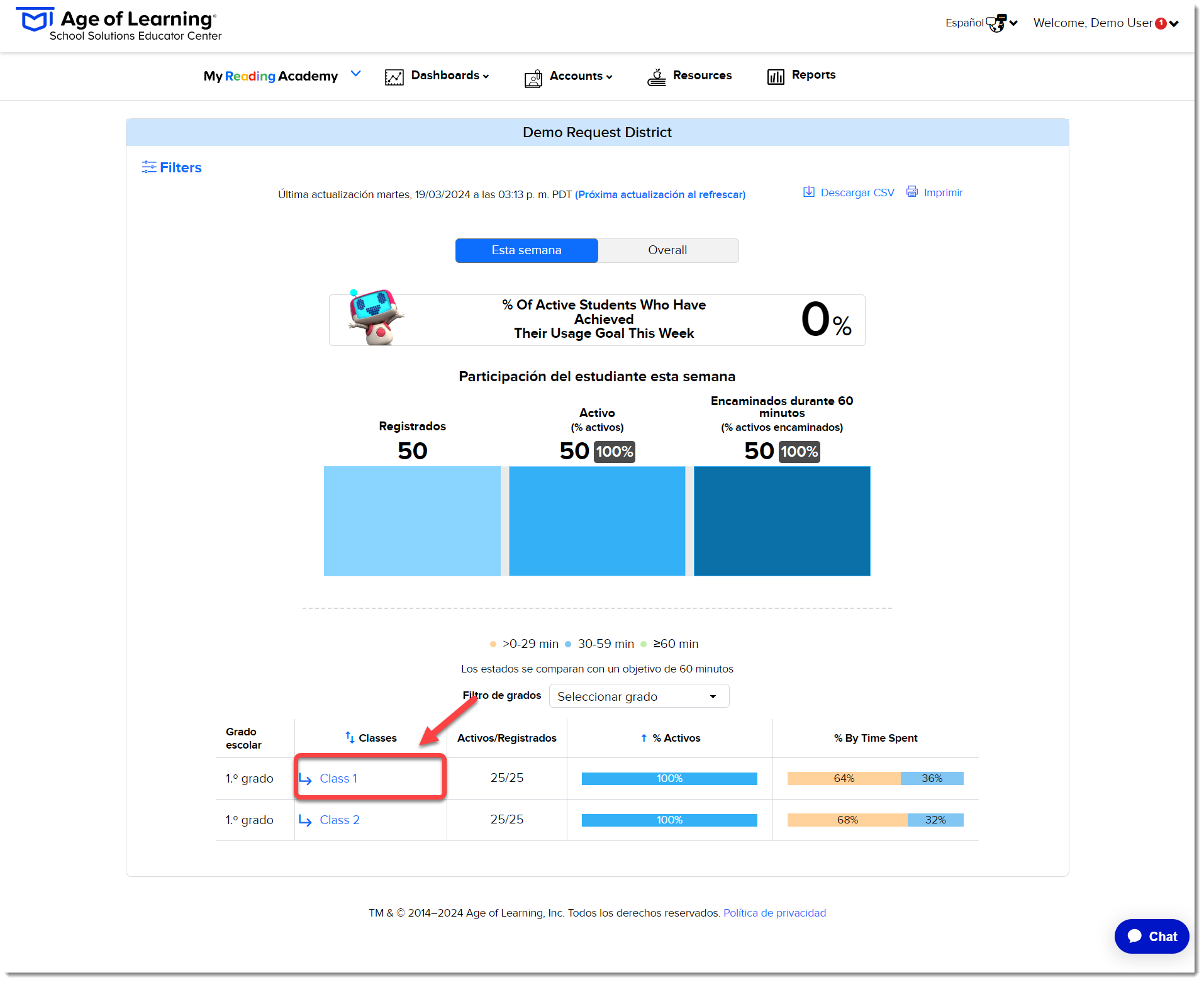The image size is (1204, 982).
Task: Click the 68% orange time-spent segment
Action: click(847, 820)
